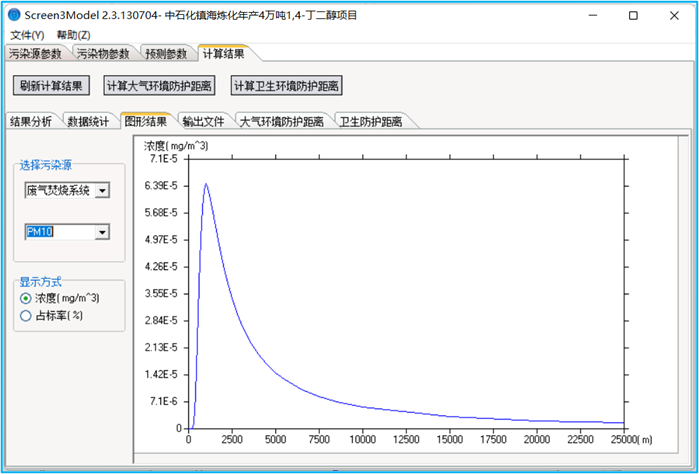Image resolution: width=699 pixels, height=474 pixels.
Task: Click the 7.1E-5 y-axis label
Action: point(164,159)
